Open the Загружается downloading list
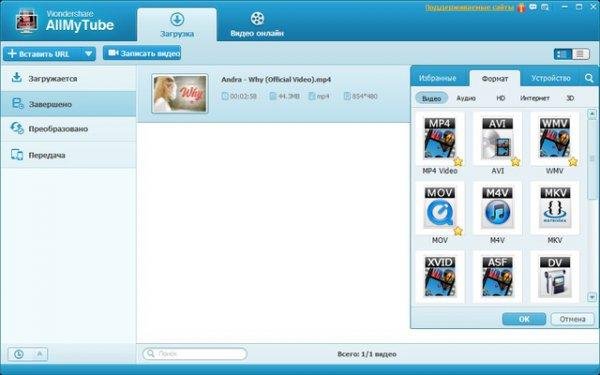The height and width of the screenshot is (375, 600). click(68, 78)
